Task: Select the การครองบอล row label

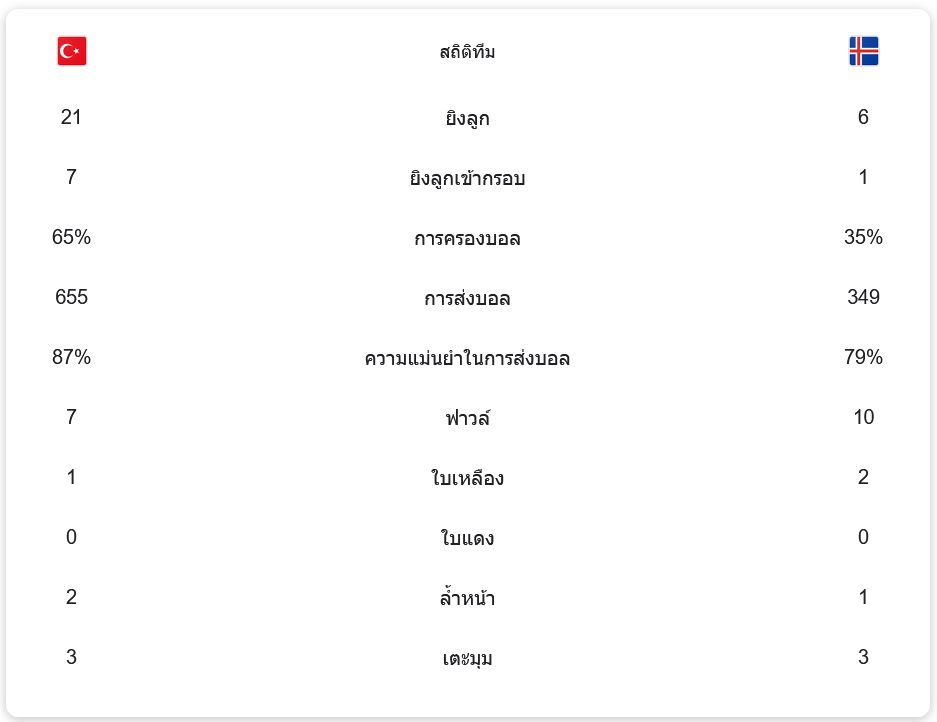Action: pyautogui.click(x=467, y=239)
